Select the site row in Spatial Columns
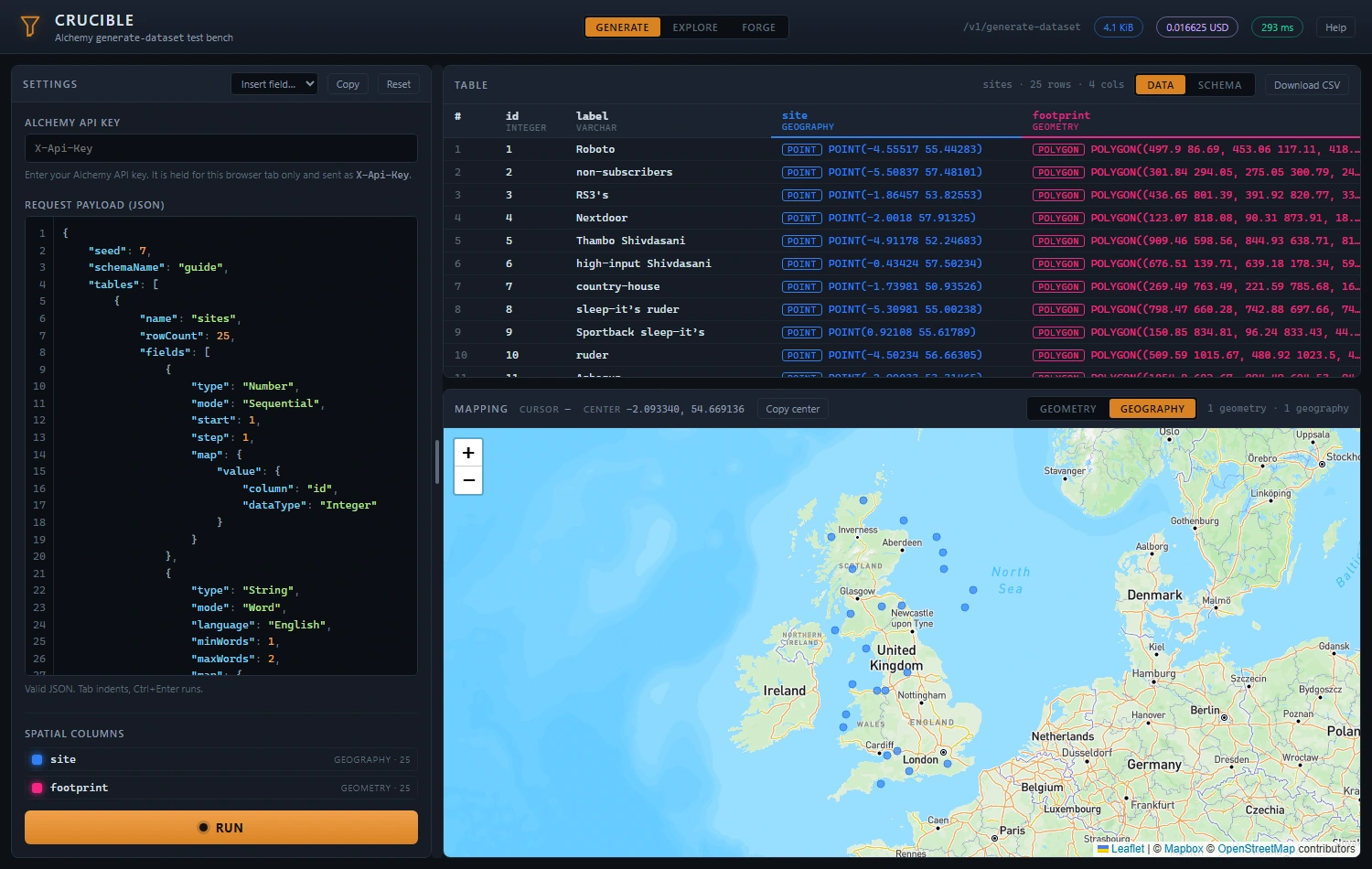Screen dimensions: 1372x869 [221, 759]
